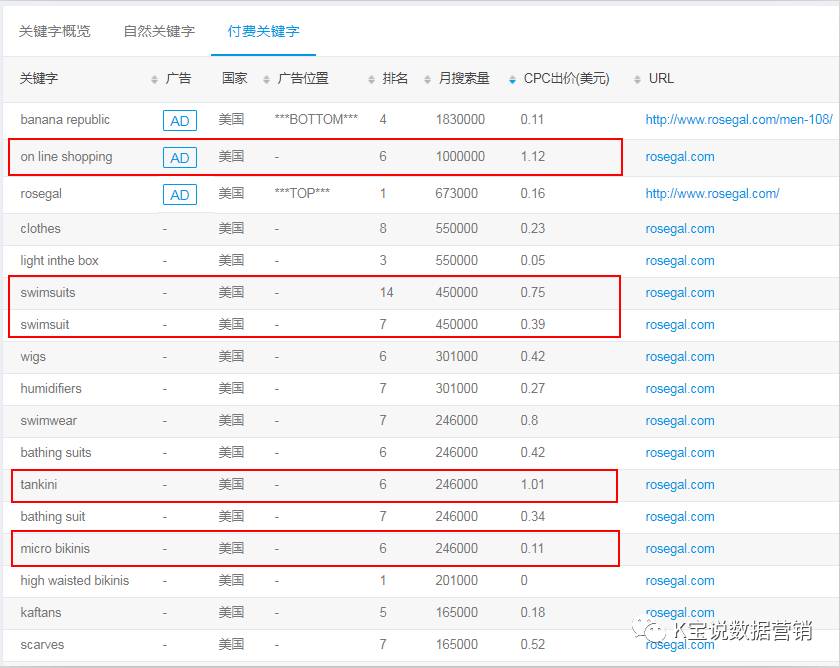840x668 pixels.
Task: Click search volume 673000
Action: point(456,193)
